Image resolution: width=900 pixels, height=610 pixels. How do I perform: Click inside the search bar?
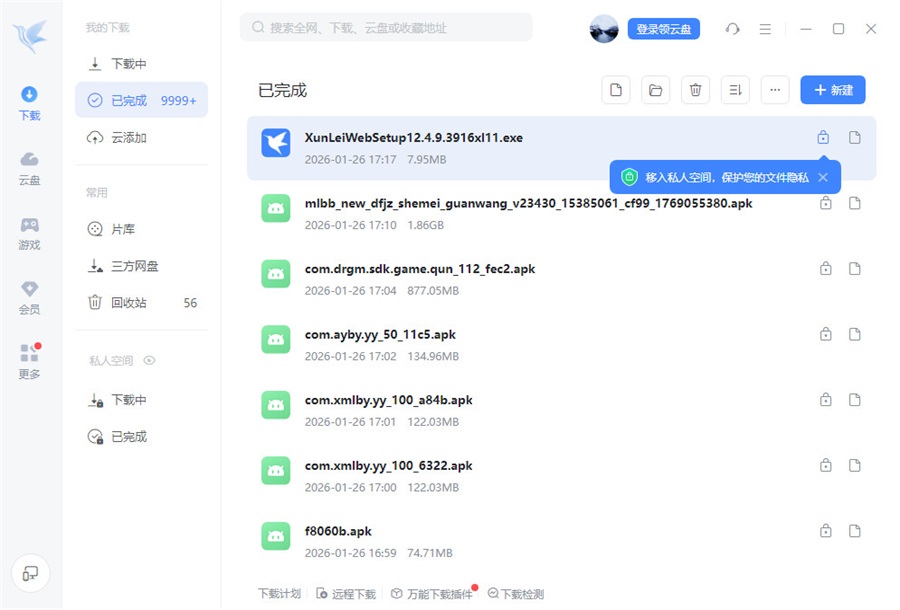point(385,27)
